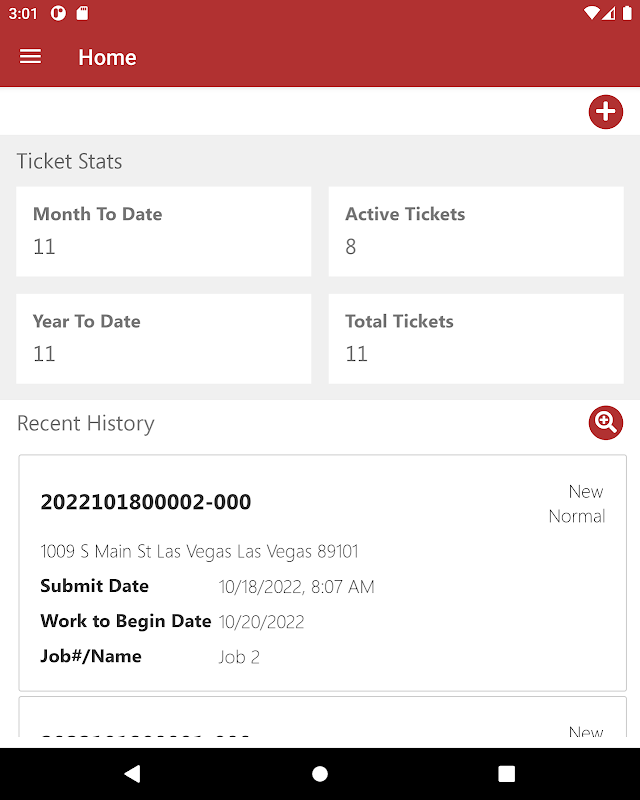Tap the New Normal status label
The image size is (640, 800).
point(577,504)
